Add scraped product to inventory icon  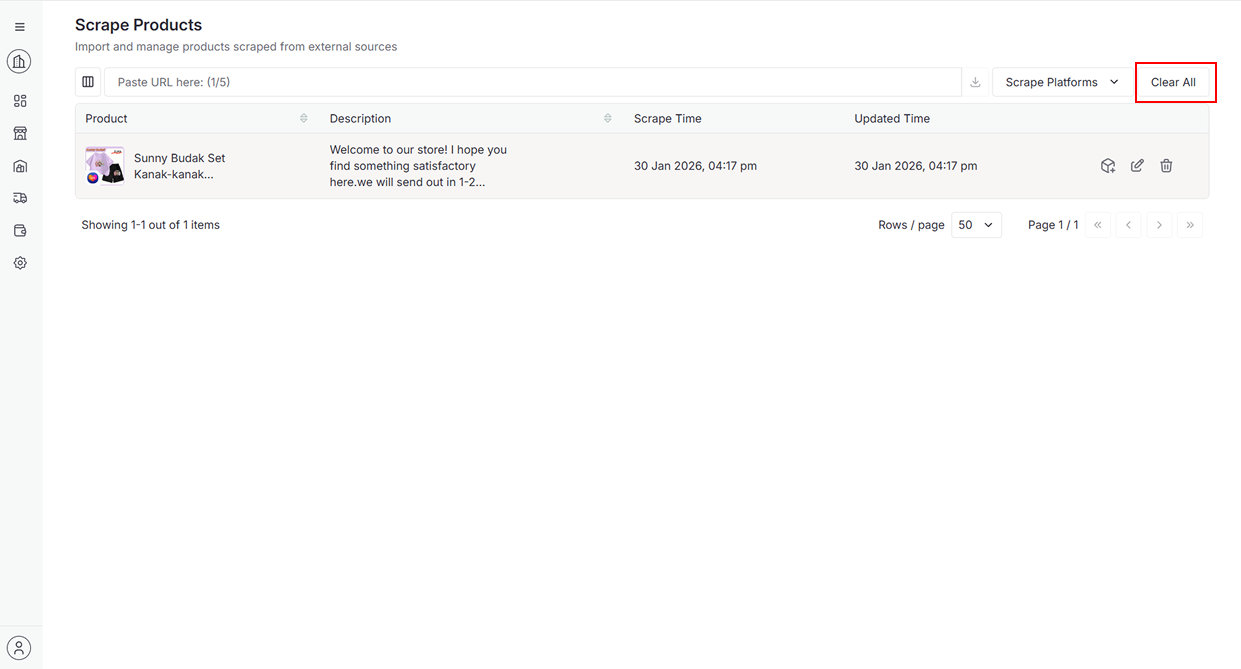[x=1108, y=166]
